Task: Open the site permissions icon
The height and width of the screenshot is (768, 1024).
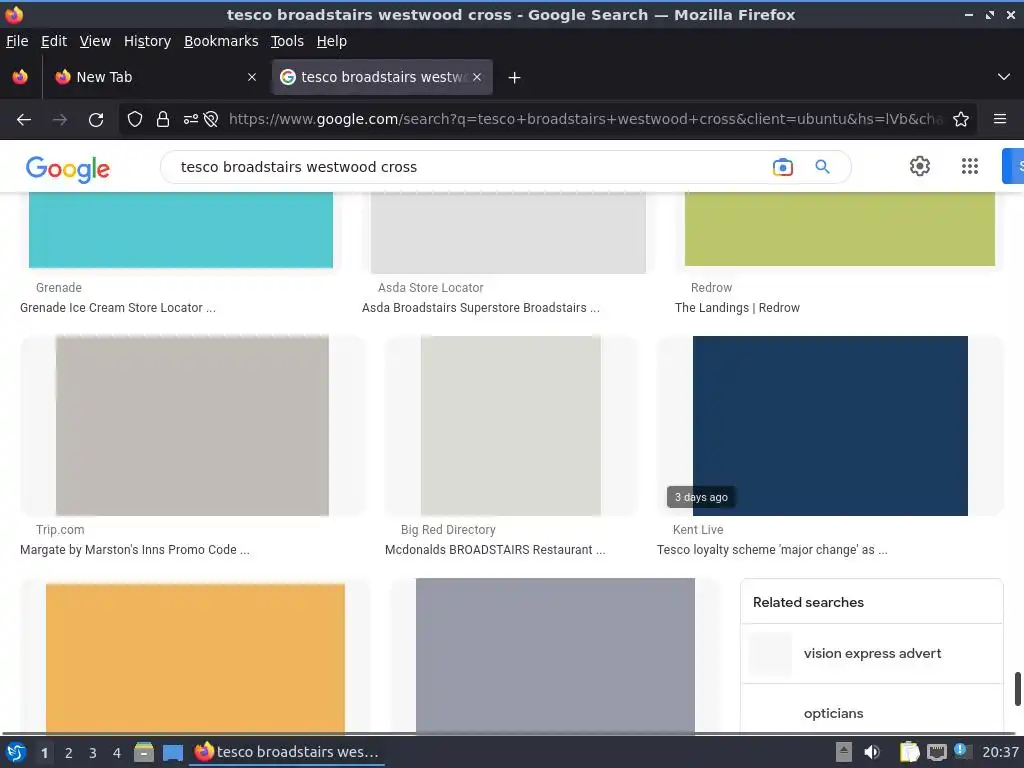Action: pos(191,119)
